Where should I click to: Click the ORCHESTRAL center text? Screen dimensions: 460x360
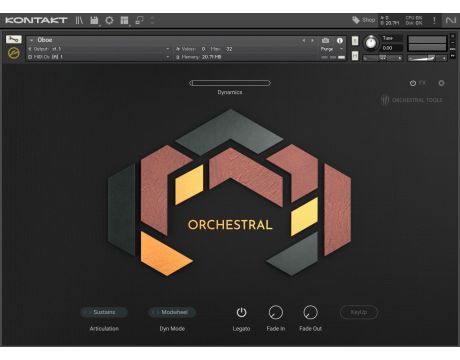point(230,225)
